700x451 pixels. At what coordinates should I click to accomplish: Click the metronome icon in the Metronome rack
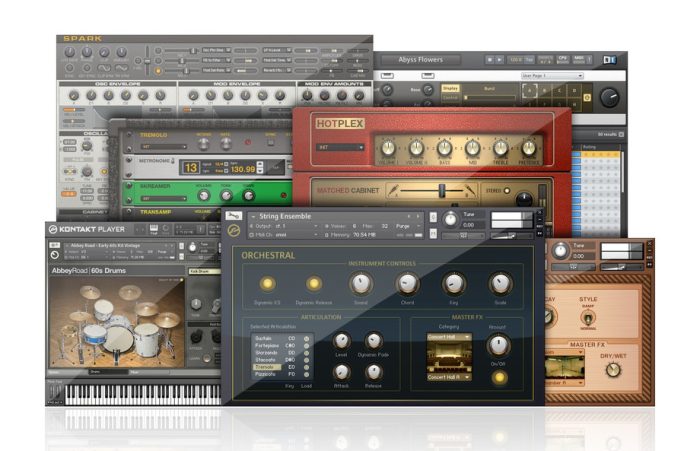[173, 161]
